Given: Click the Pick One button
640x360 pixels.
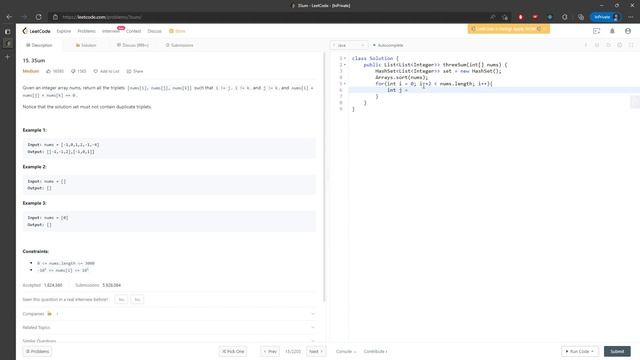Looking at the screenshot, I should [x=233, y=351].
